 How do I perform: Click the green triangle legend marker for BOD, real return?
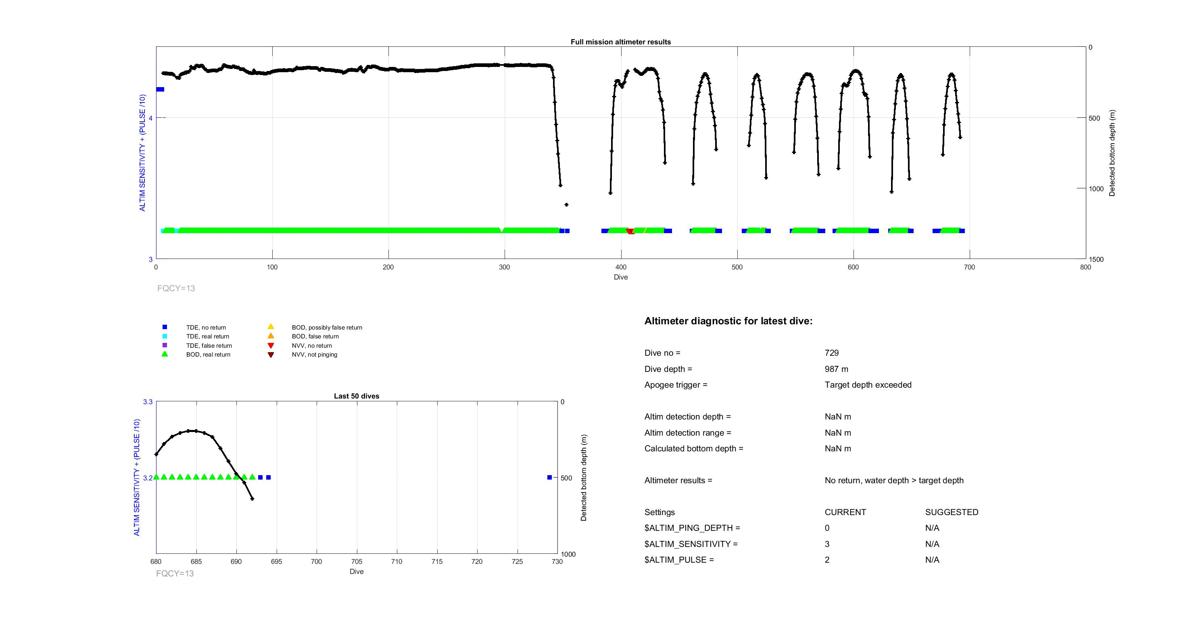point(165,354)
